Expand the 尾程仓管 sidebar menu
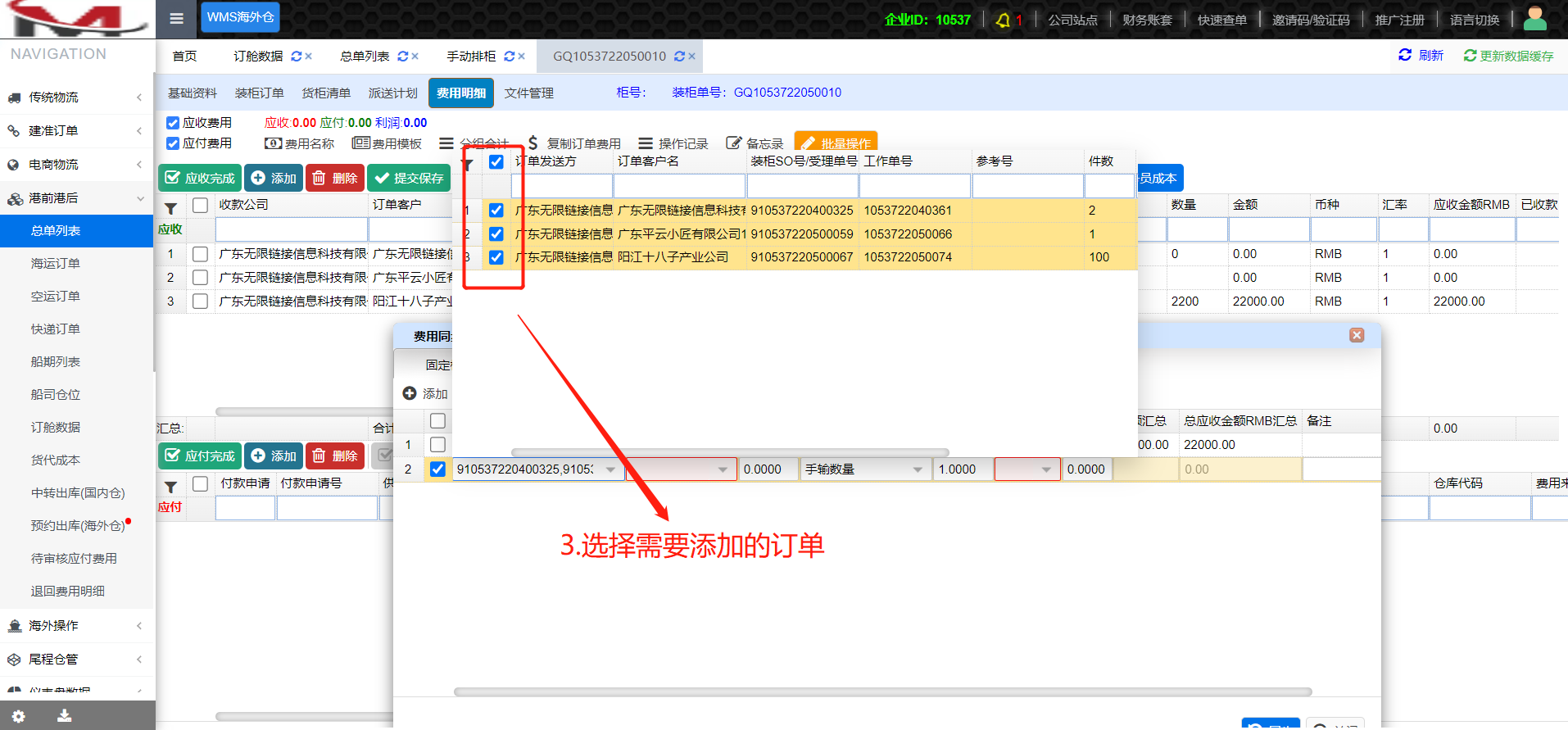Viewport: 1568px width, 730px height. click(x=77, y=660)
